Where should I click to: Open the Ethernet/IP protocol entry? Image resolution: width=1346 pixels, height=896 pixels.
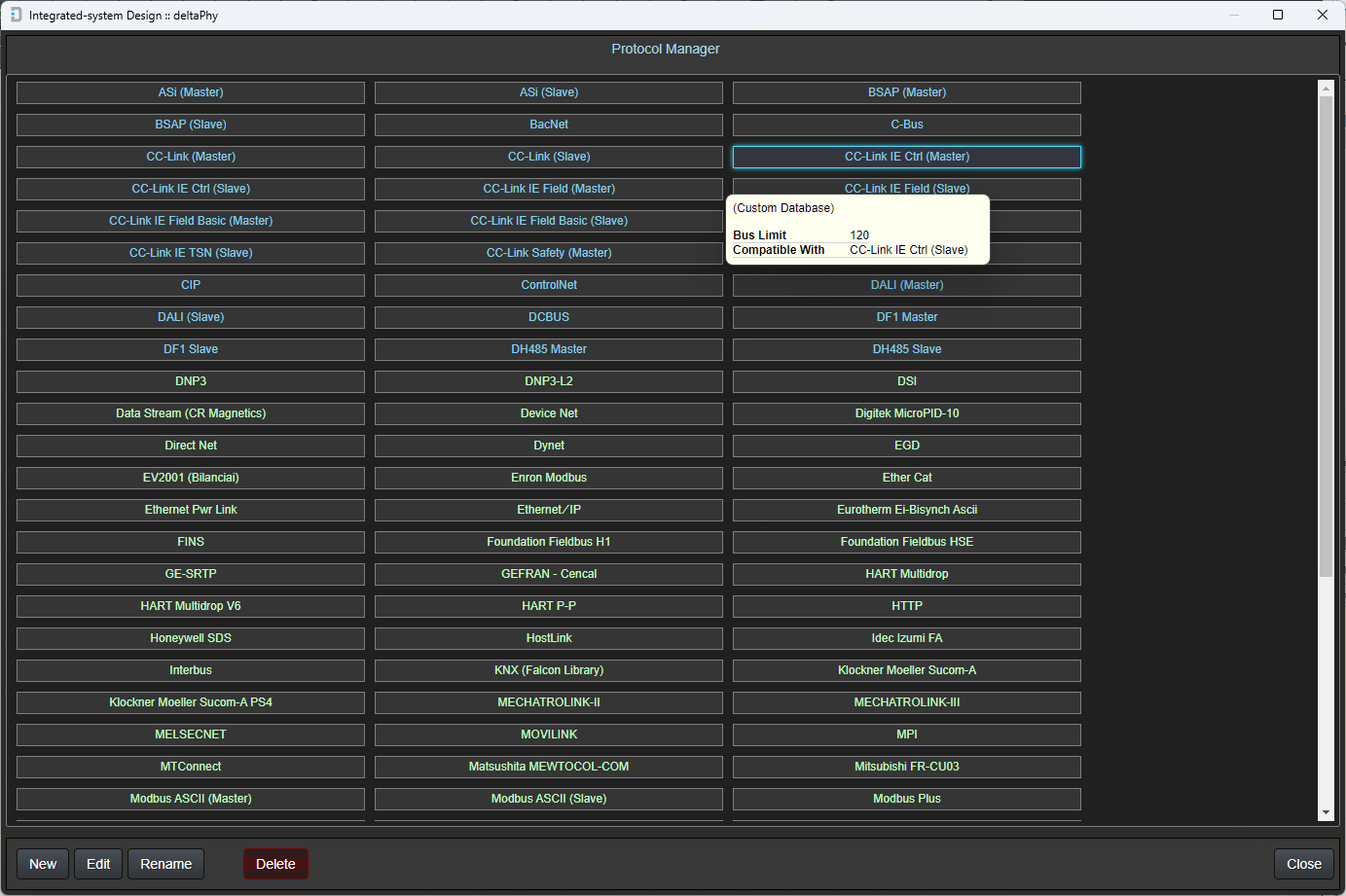[x=548, y=510]
